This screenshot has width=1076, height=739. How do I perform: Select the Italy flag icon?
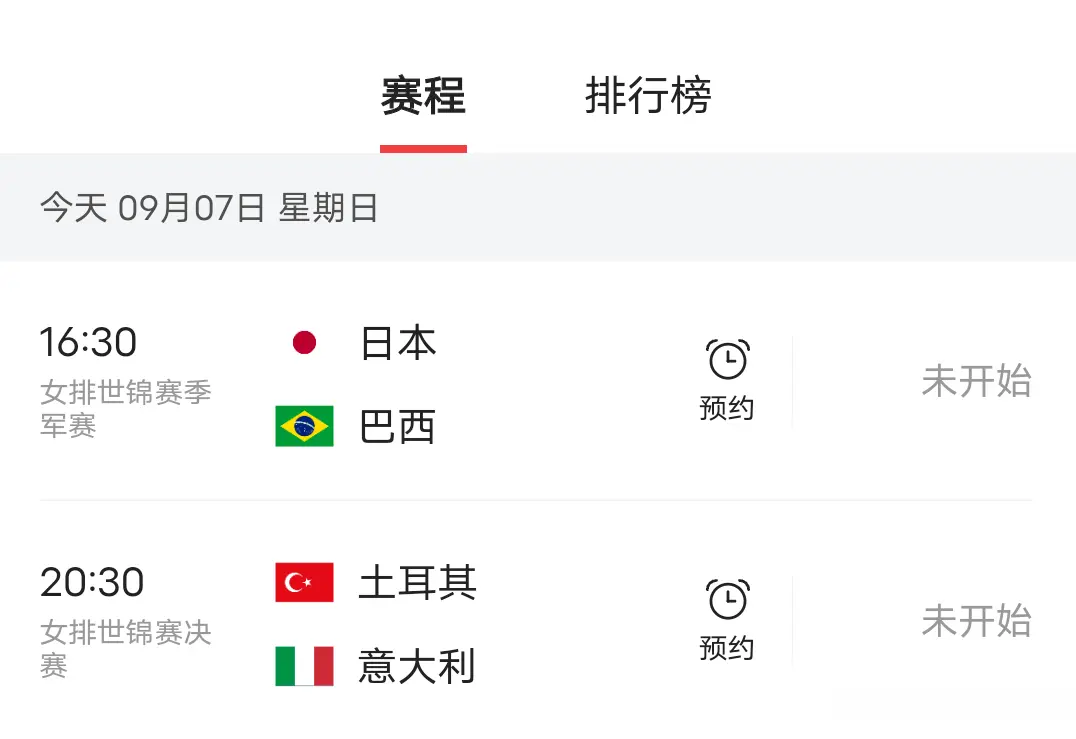point(303,666)
